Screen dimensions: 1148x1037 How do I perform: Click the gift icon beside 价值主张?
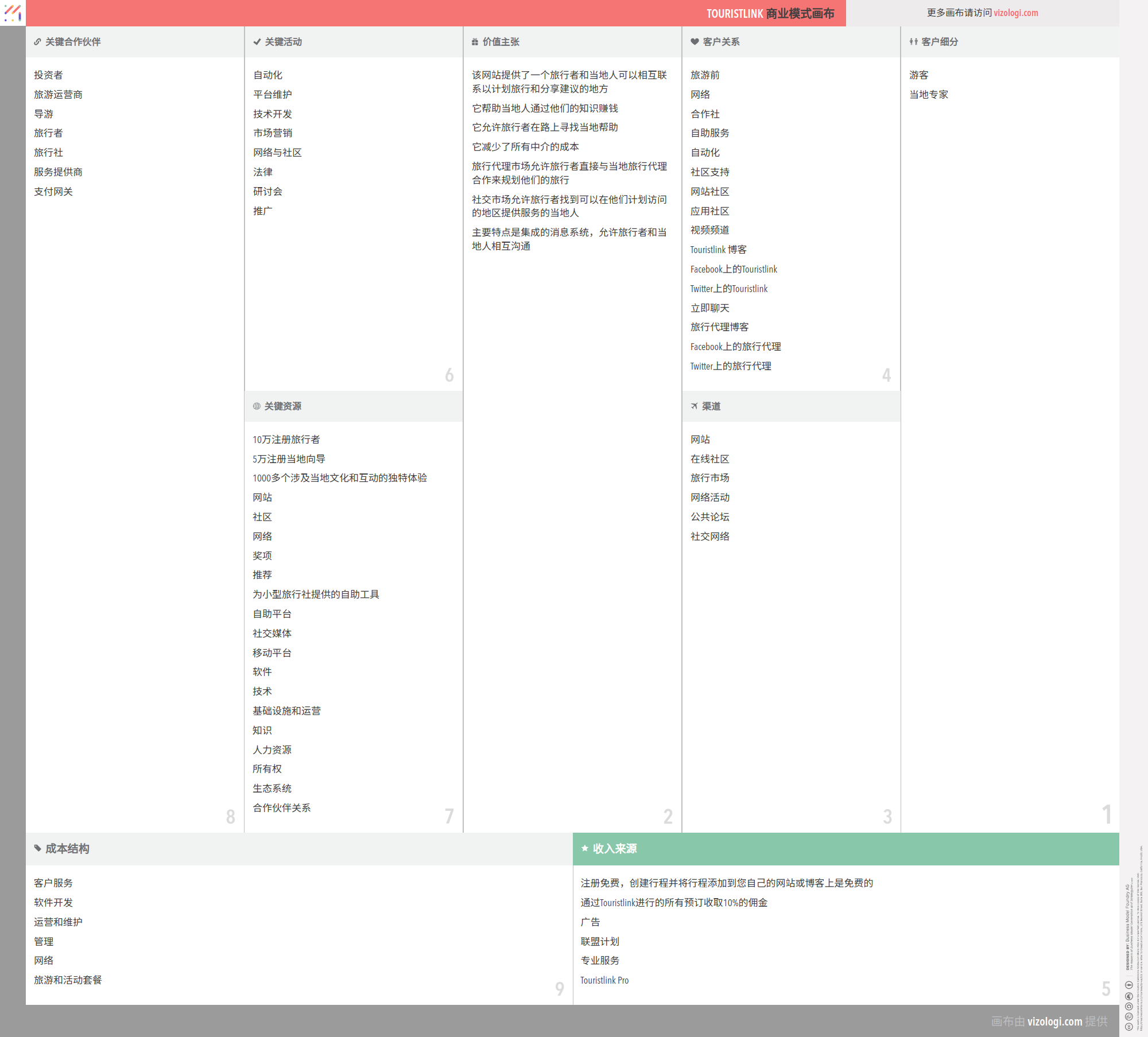pos(475,42)
